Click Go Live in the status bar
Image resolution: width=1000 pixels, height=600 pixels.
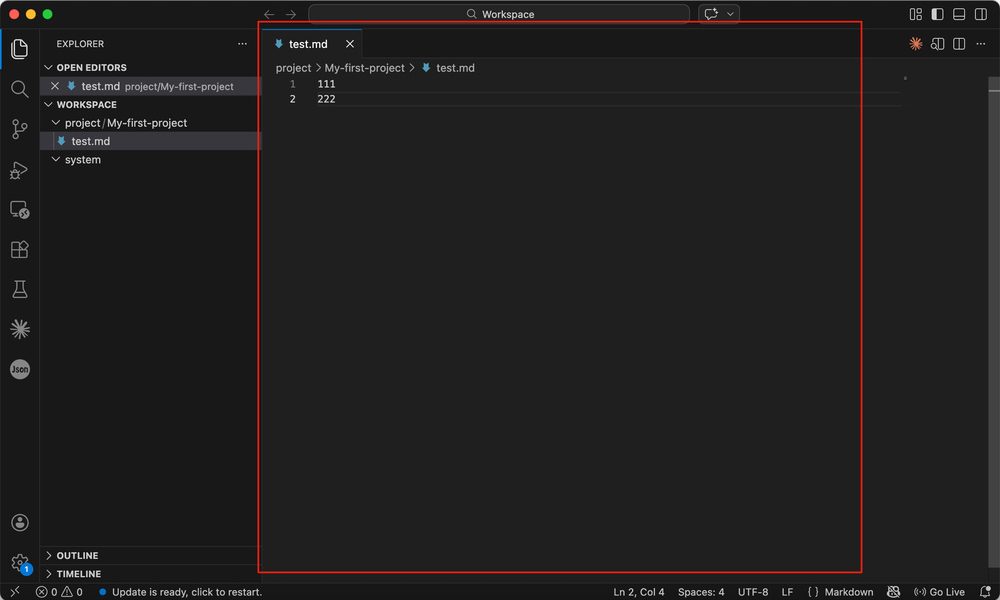pos(939,592)
